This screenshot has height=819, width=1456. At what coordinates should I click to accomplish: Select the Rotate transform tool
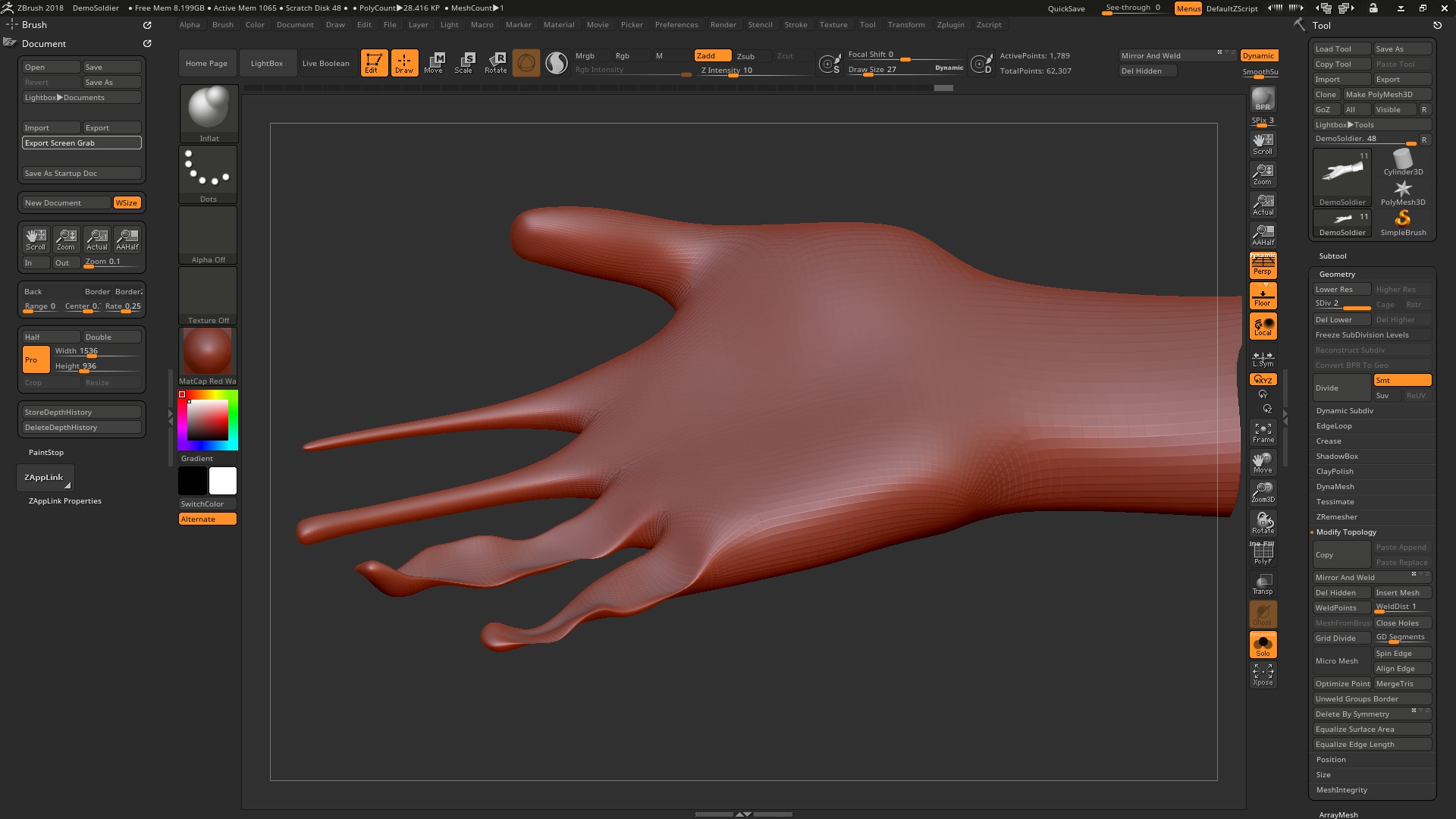tap(496, 63)
